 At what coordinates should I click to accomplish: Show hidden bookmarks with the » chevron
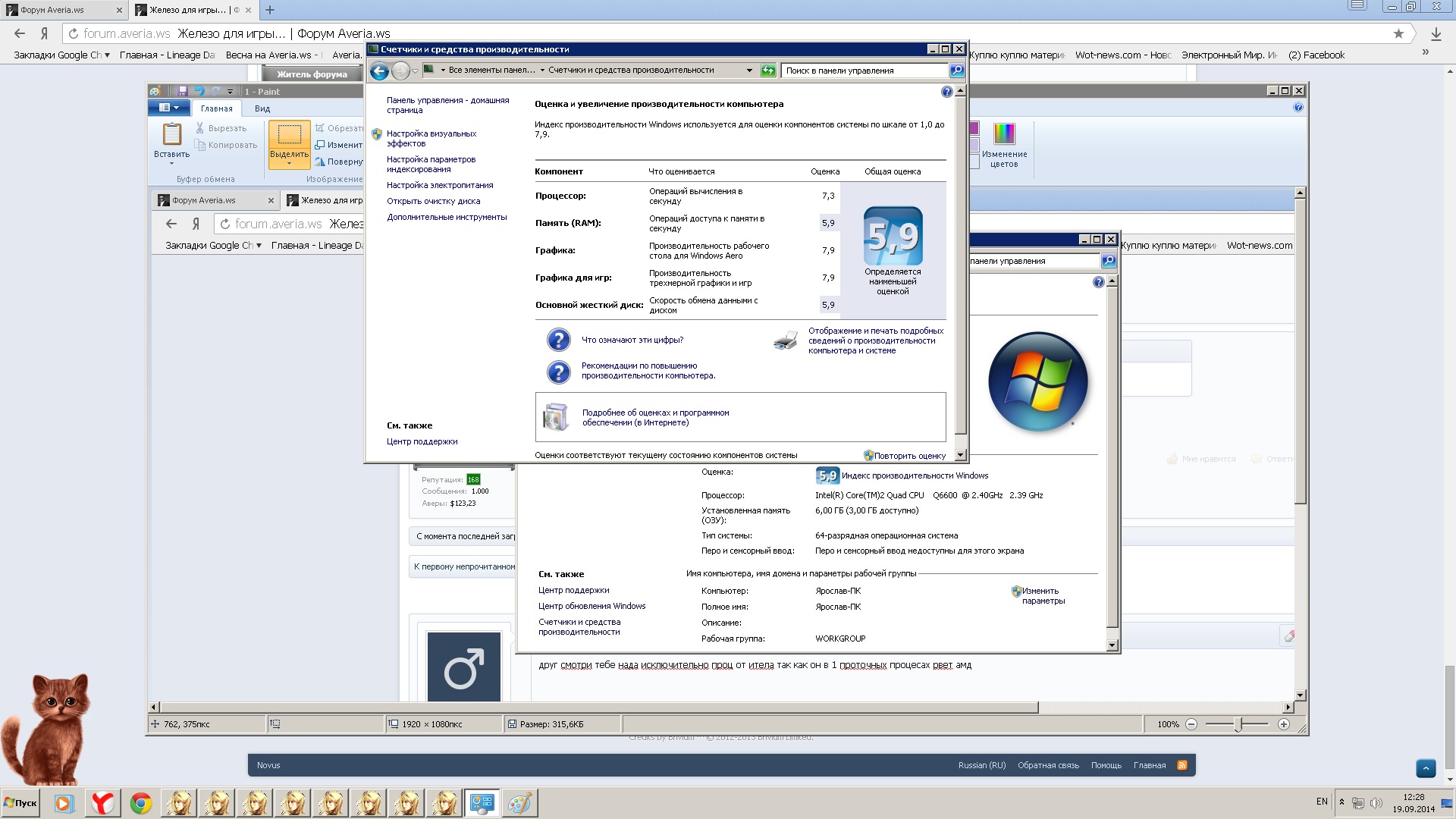pos(1425,52)
